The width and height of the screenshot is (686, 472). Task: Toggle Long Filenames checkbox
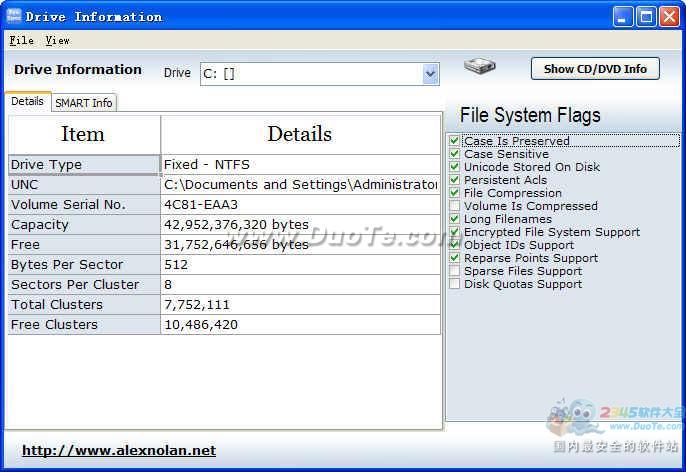[455, 219]
